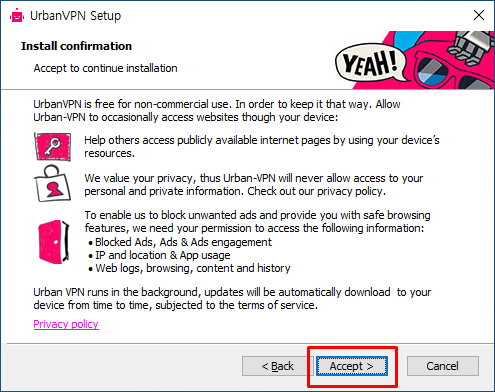Image resolution: width=495 pixels, height=392 pixels.
Task: Click the UrbanVPN robot logo in title bar
Action: pyautogui.click(x=17, y=16)
